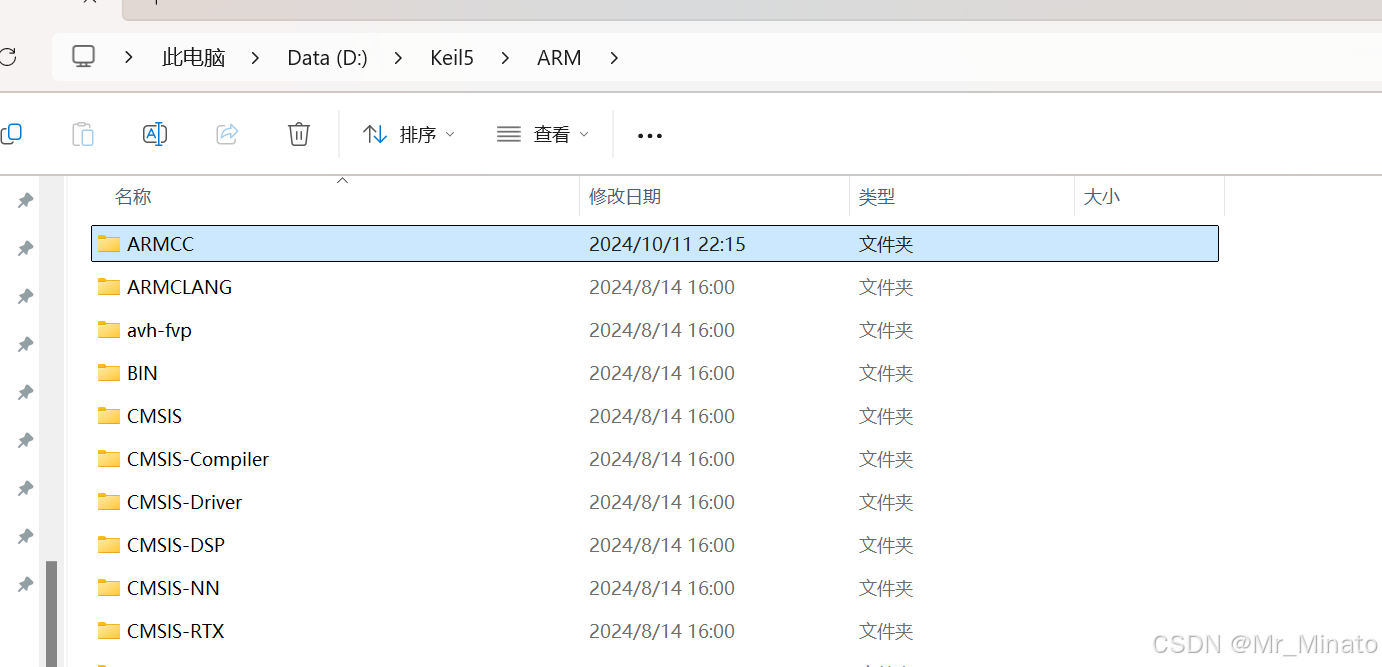Open the BIN folder icon
The width and height of the screenshot is (1382, 667).
pos(108,372)
